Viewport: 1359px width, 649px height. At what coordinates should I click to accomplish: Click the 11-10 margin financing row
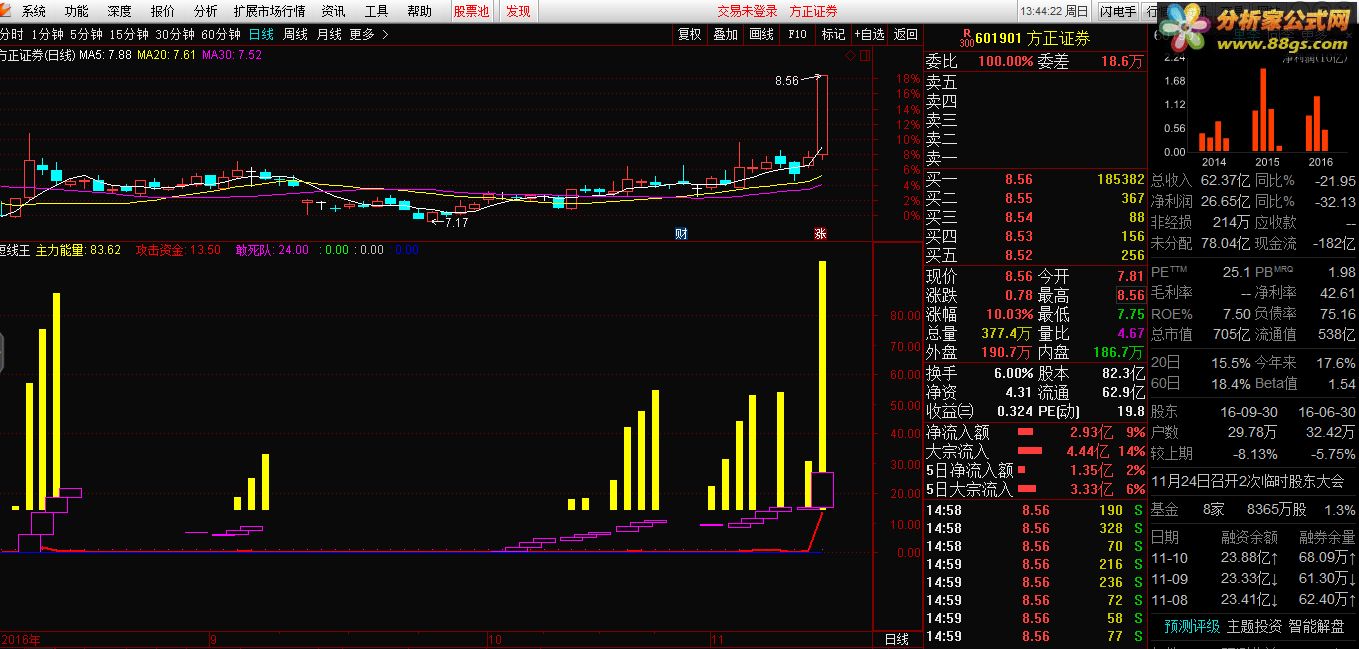(1253, 557)
